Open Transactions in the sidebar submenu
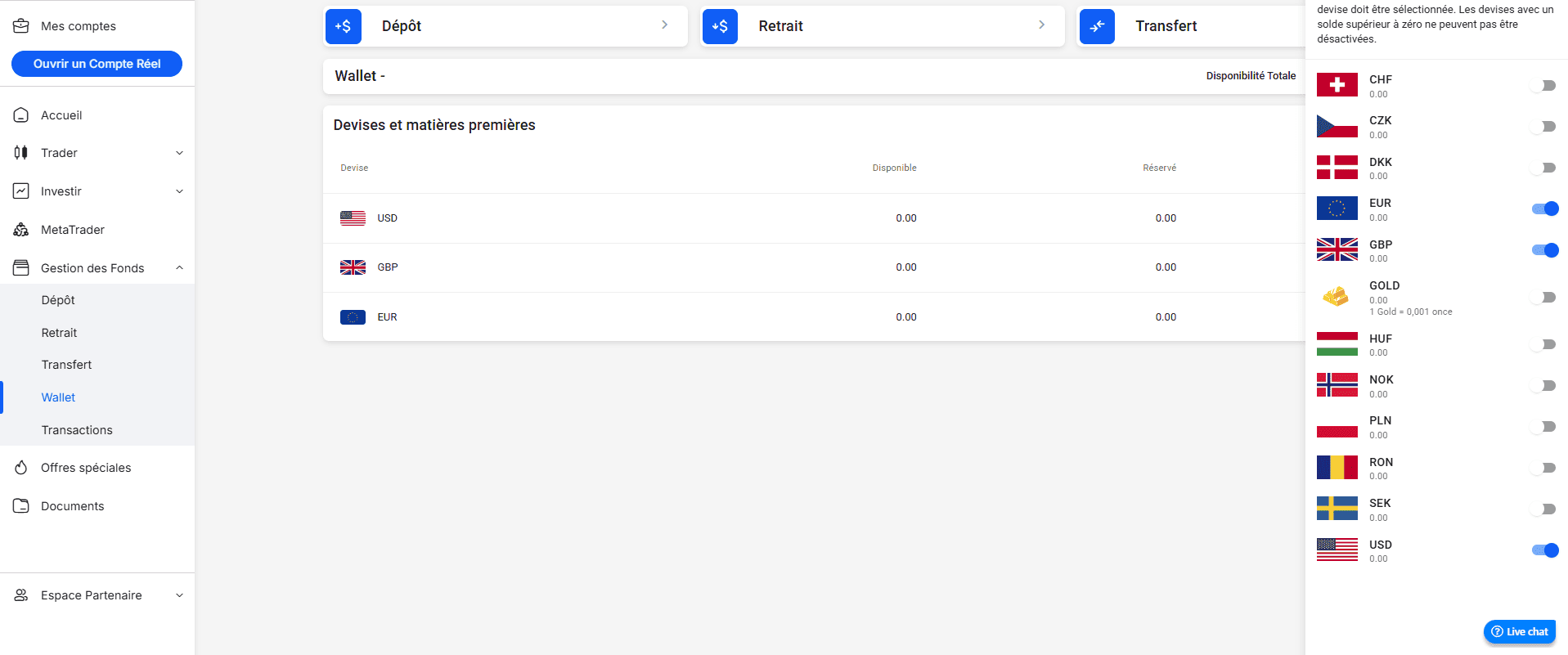The height and width of the screenshot is (655, 1568). (77, 430)
